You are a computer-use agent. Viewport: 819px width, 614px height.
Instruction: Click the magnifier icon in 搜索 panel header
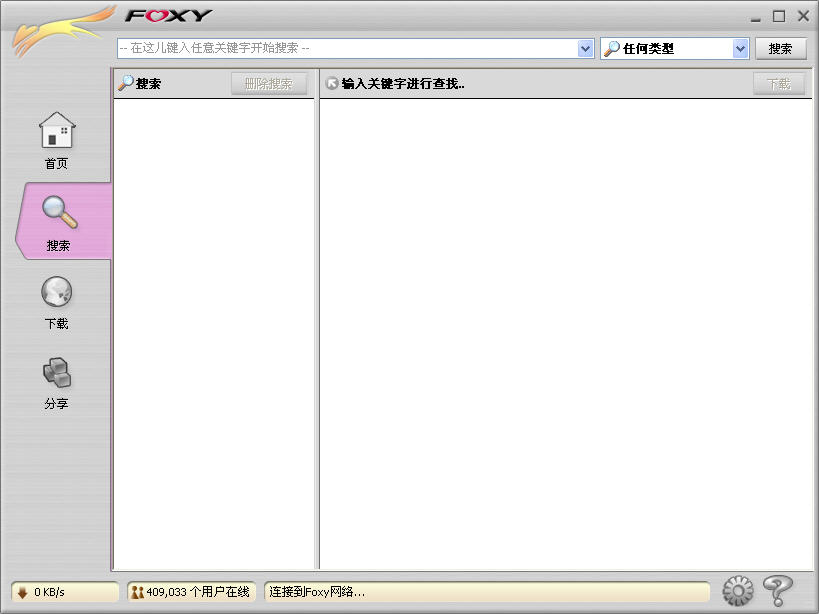coord(126,84)
